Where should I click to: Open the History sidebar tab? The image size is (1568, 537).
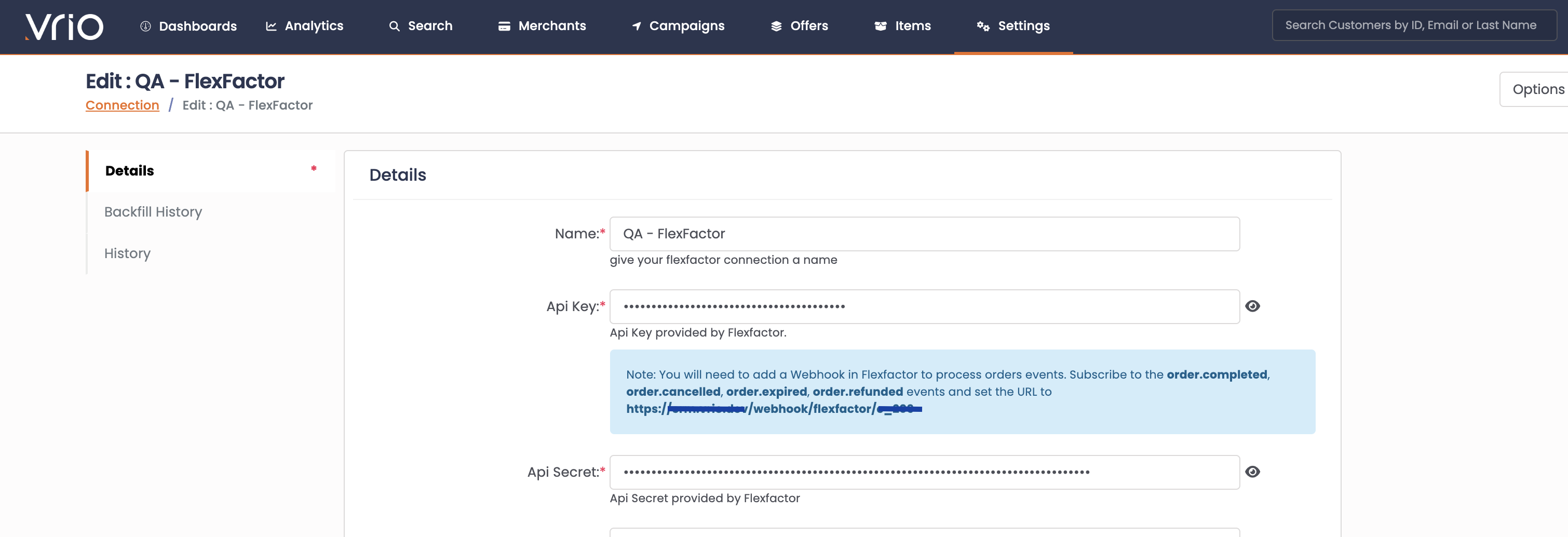tap(127, 253)
